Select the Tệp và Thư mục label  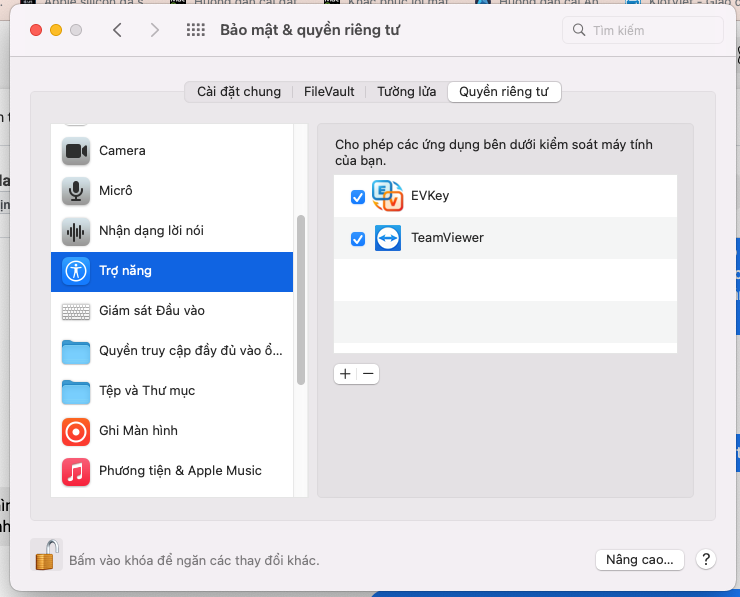pyautogui.click(x=147, y=391)
